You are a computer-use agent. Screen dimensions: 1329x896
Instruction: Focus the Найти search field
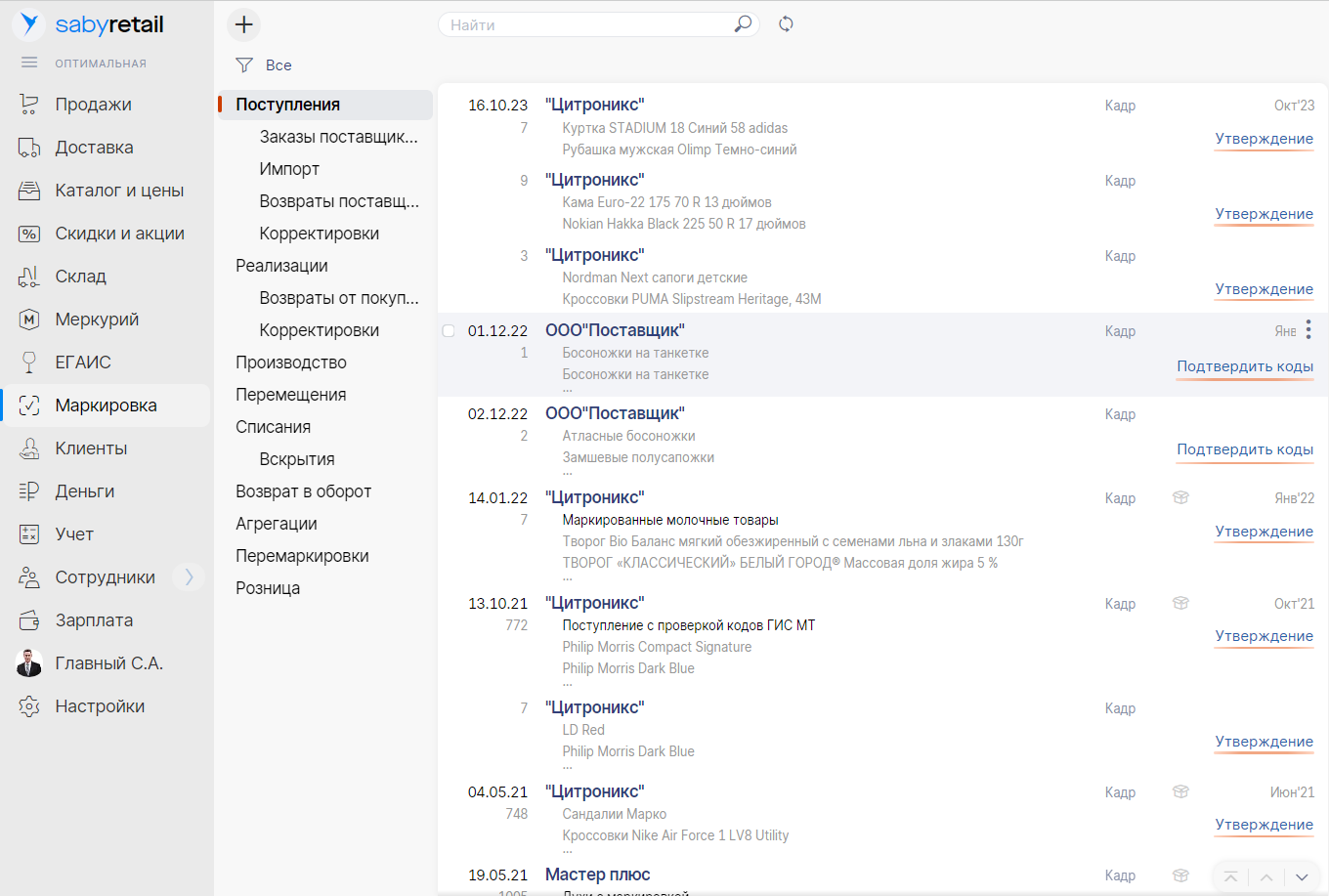[x=586, y=24]
